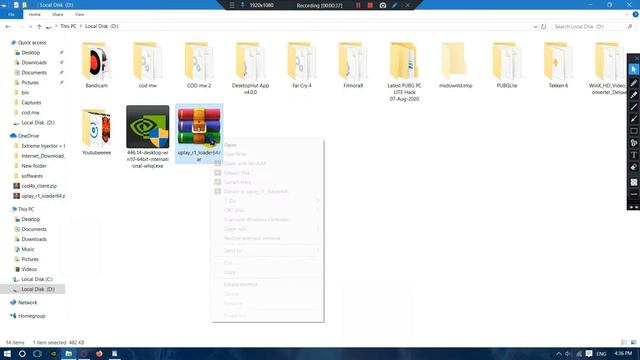Open the File tab in ribbon
640x360 pixels.
coord(11,14)
